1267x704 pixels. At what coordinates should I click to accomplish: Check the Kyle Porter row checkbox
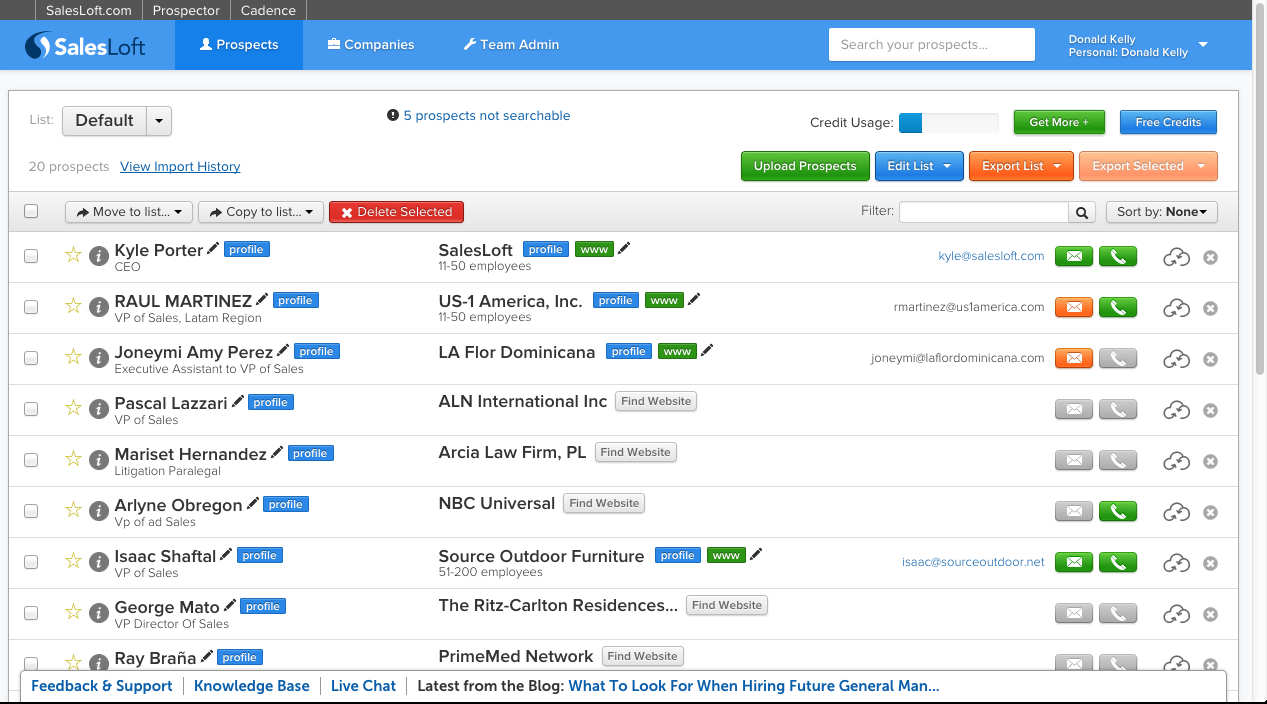coord(31,256)
